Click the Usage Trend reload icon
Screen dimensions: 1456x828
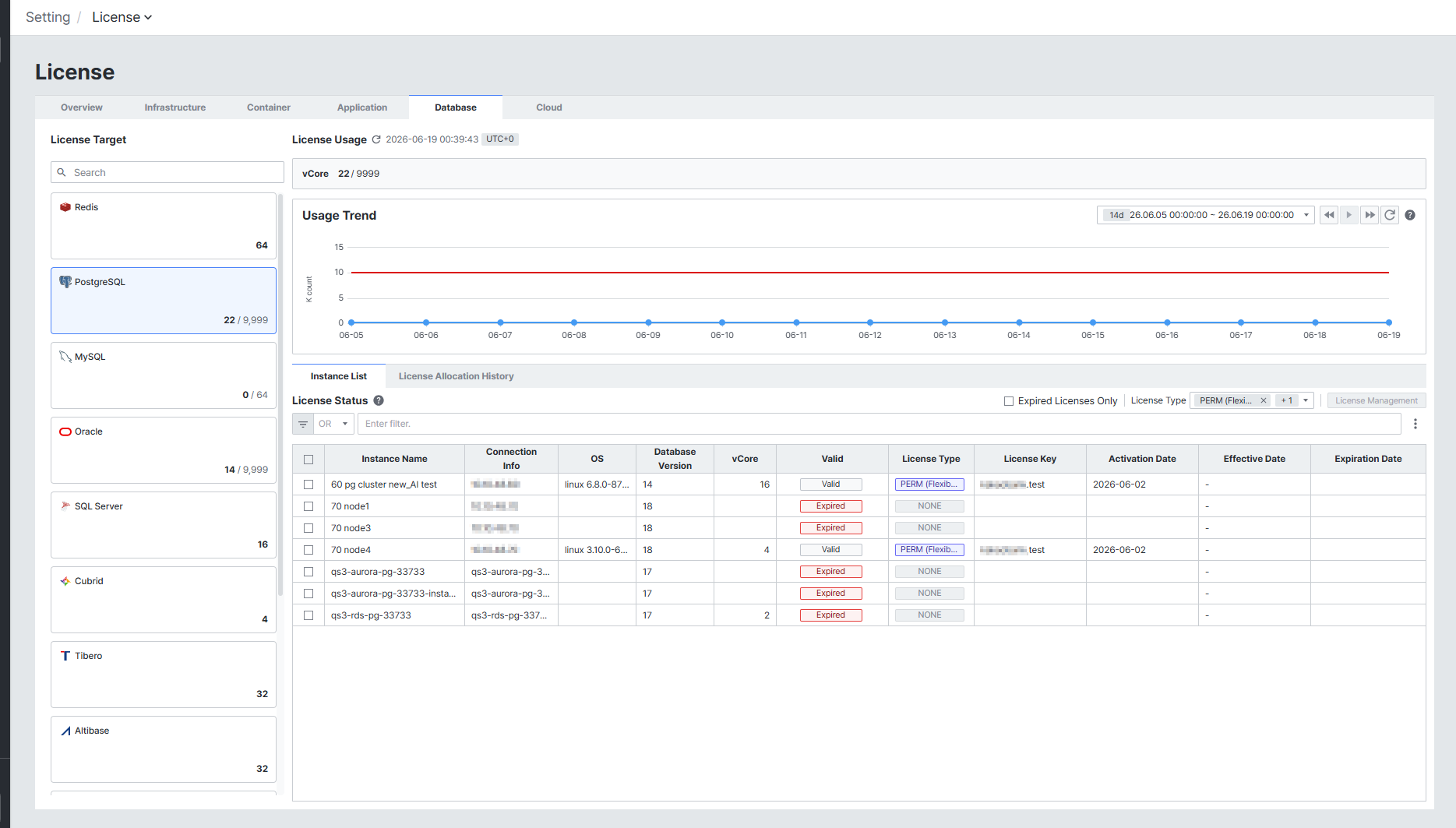(1390, 215)
